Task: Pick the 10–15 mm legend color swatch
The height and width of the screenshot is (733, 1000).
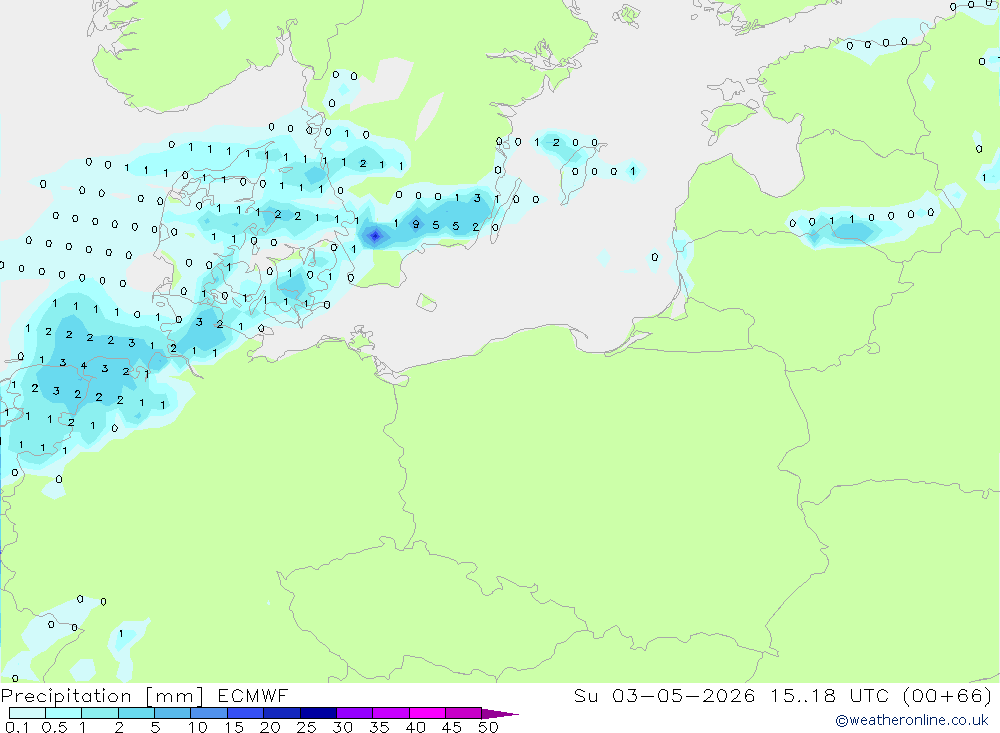Action: point(209,713)
